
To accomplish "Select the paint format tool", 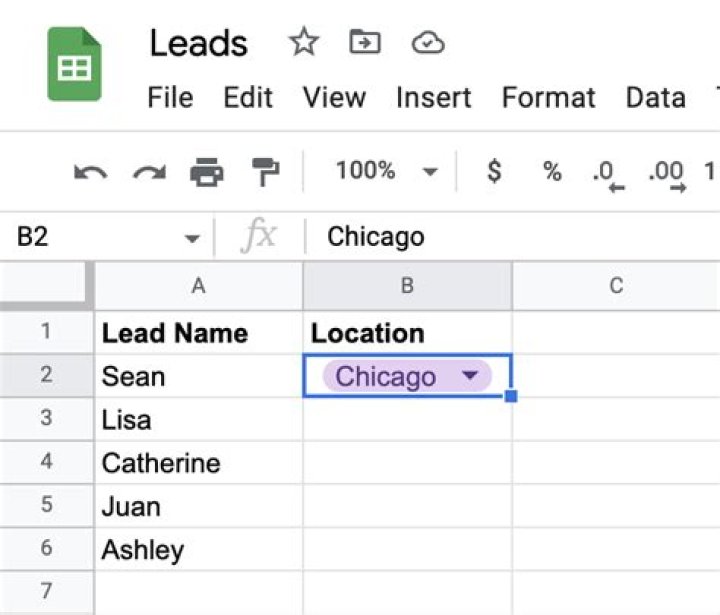I will click(266, 172).
